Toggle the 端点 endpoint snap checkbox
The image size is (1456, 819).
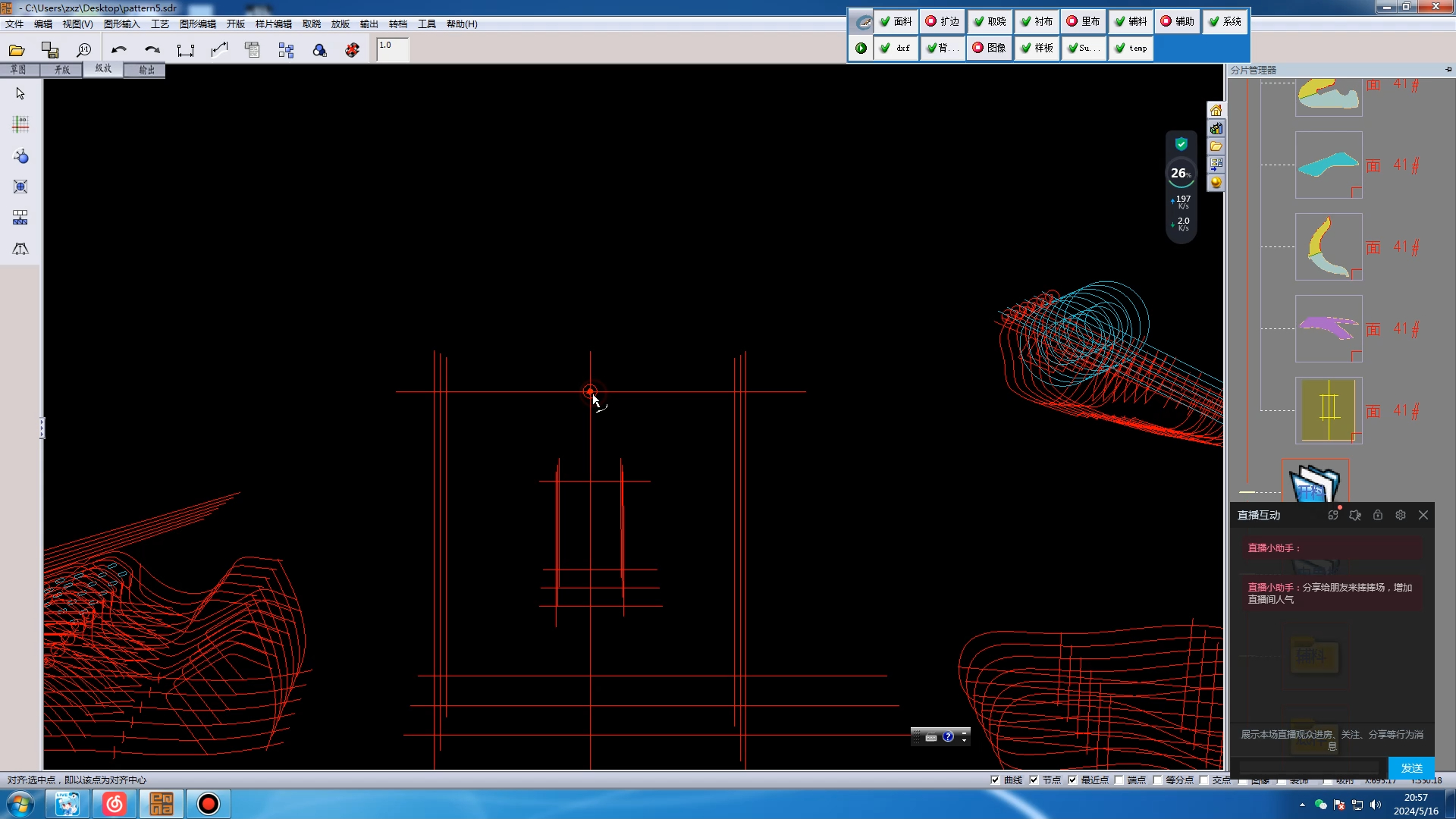coord(1119,780)
